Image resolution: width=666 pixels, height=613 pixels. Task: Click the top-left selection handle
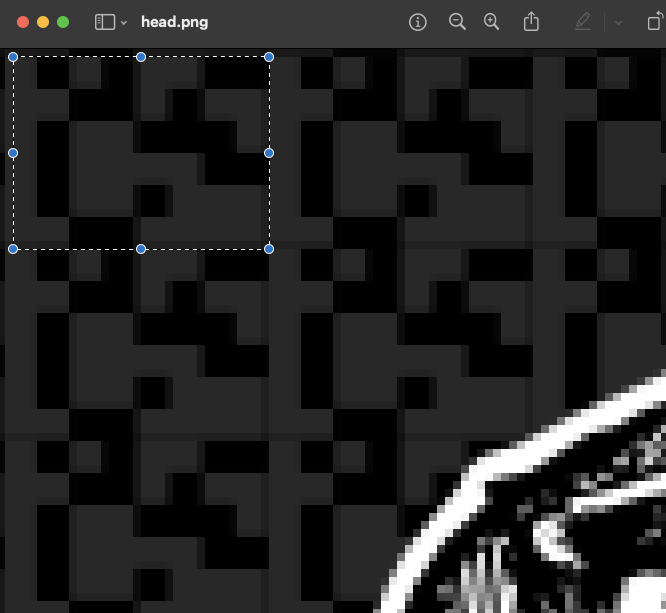[x=13, y=57]
